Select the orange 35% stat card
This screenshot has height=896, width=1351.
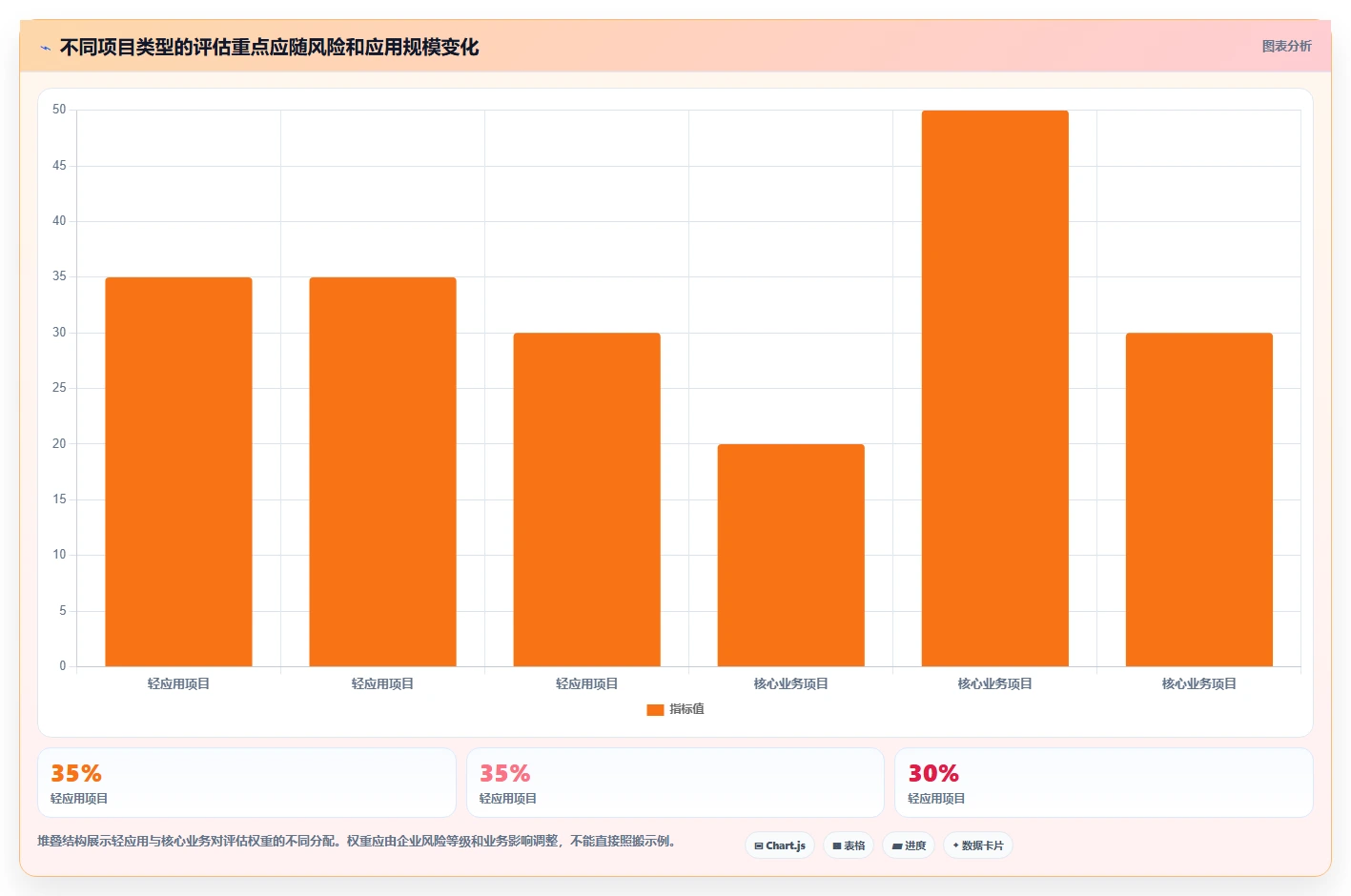point(247,783)
